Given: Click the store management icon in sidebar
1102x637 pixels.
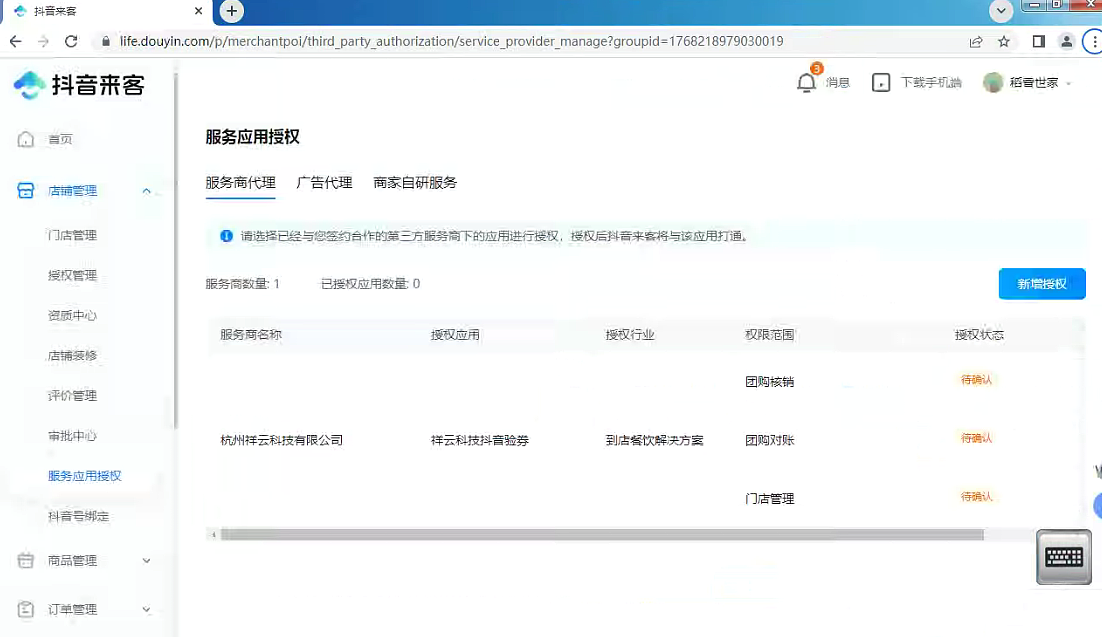Looking at the screenshot, I should tap(27, 191).
